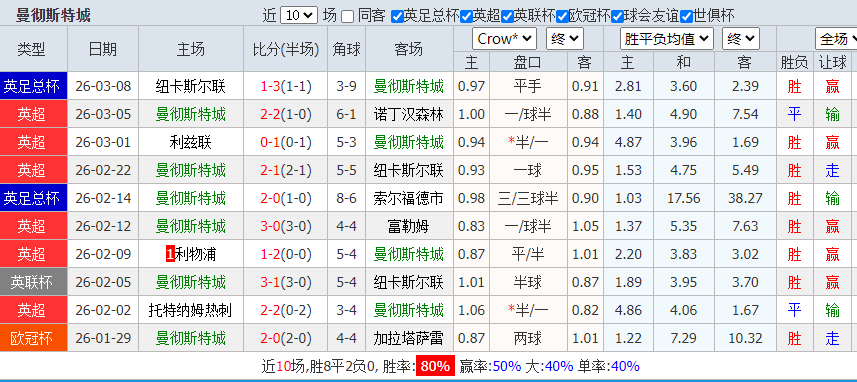Uncheck the 英超 filter checkbox
The image size is (857, 382).
[x=466, y=16]
